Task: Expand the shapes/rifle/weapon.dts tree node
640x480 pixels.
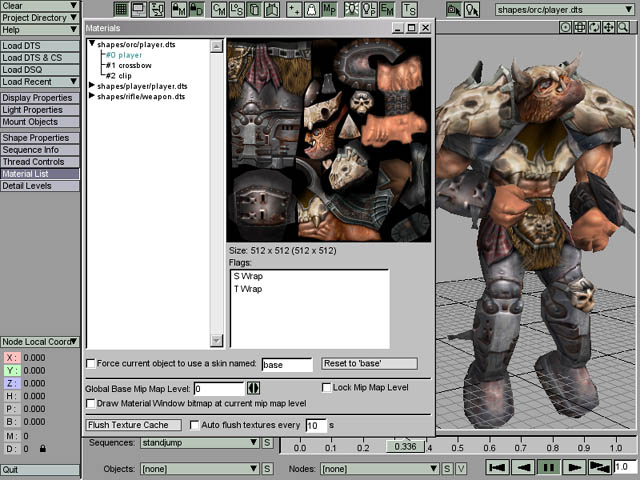Action: [92, 97]
